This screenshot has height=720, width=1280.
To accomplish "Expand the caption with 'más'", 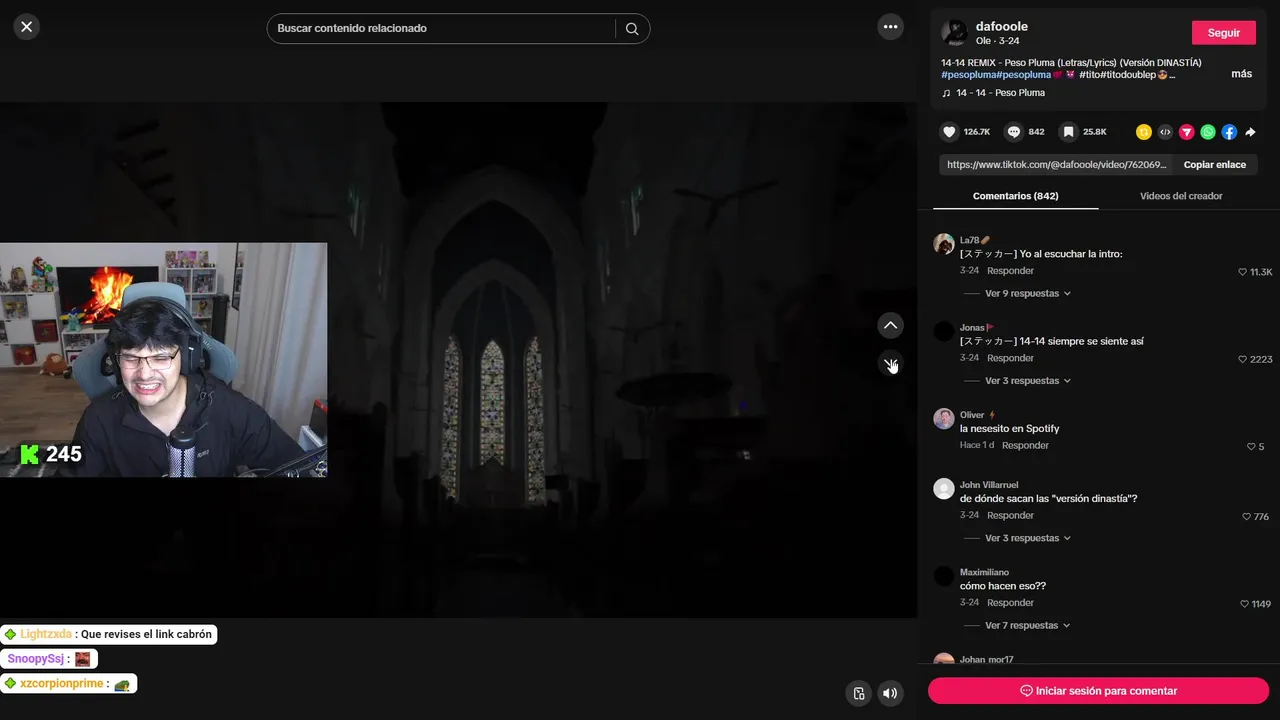I will pyautogui.click(x=1241, y=74).
